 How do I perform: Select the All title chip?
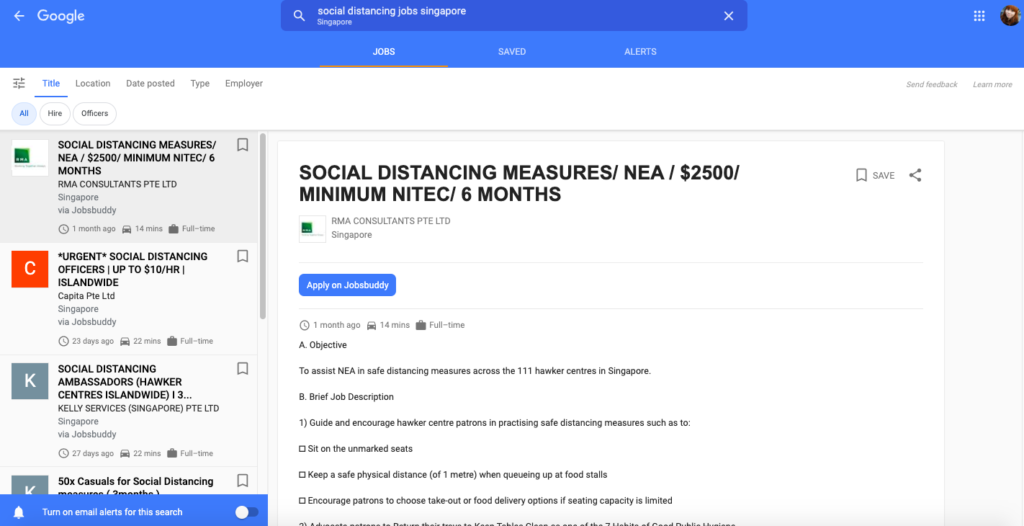coord(24,114)
